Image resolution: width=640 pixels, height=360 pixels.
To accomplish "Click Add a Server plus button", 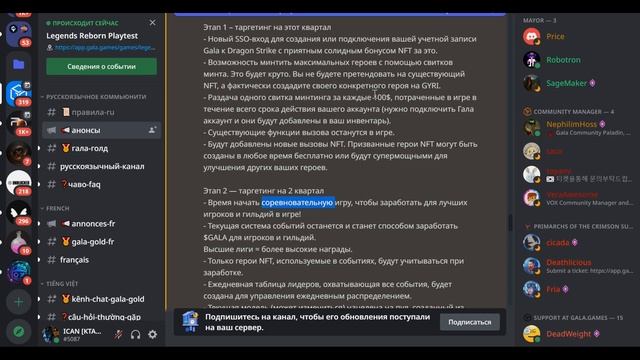I will (18, 302).
